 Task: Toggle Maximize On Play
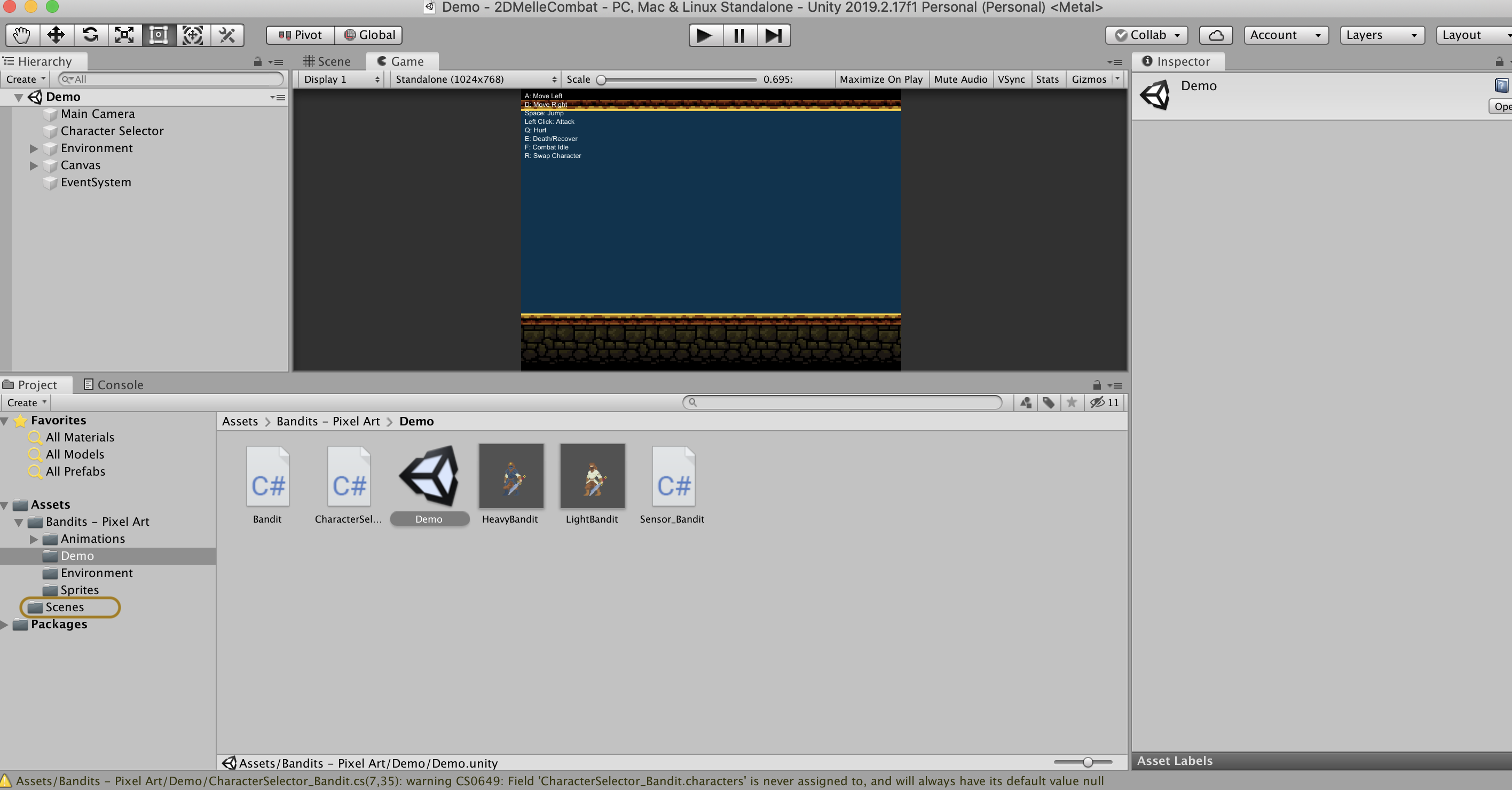pyautogui.click(x=880, y=79)
